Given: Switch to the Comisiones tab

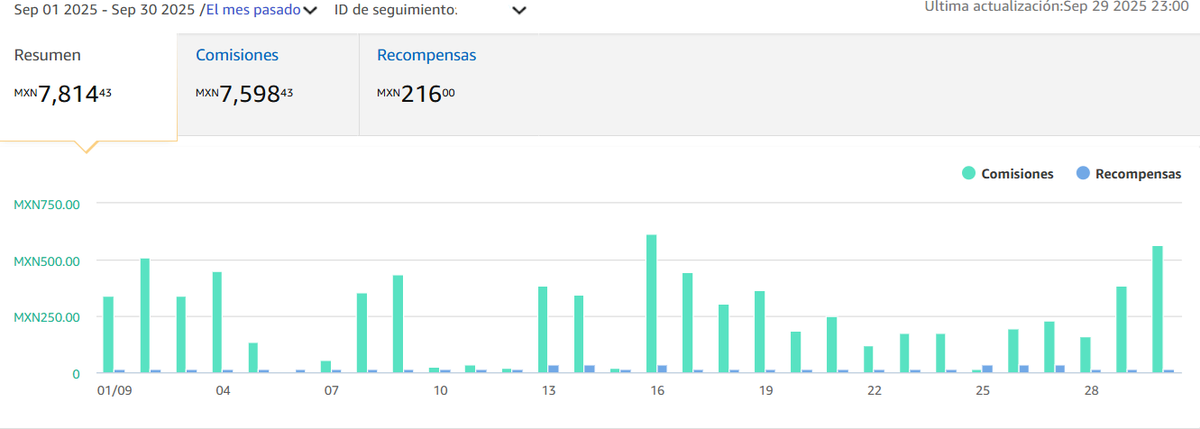Looking at the screenshot, I should tap(268, 85).
